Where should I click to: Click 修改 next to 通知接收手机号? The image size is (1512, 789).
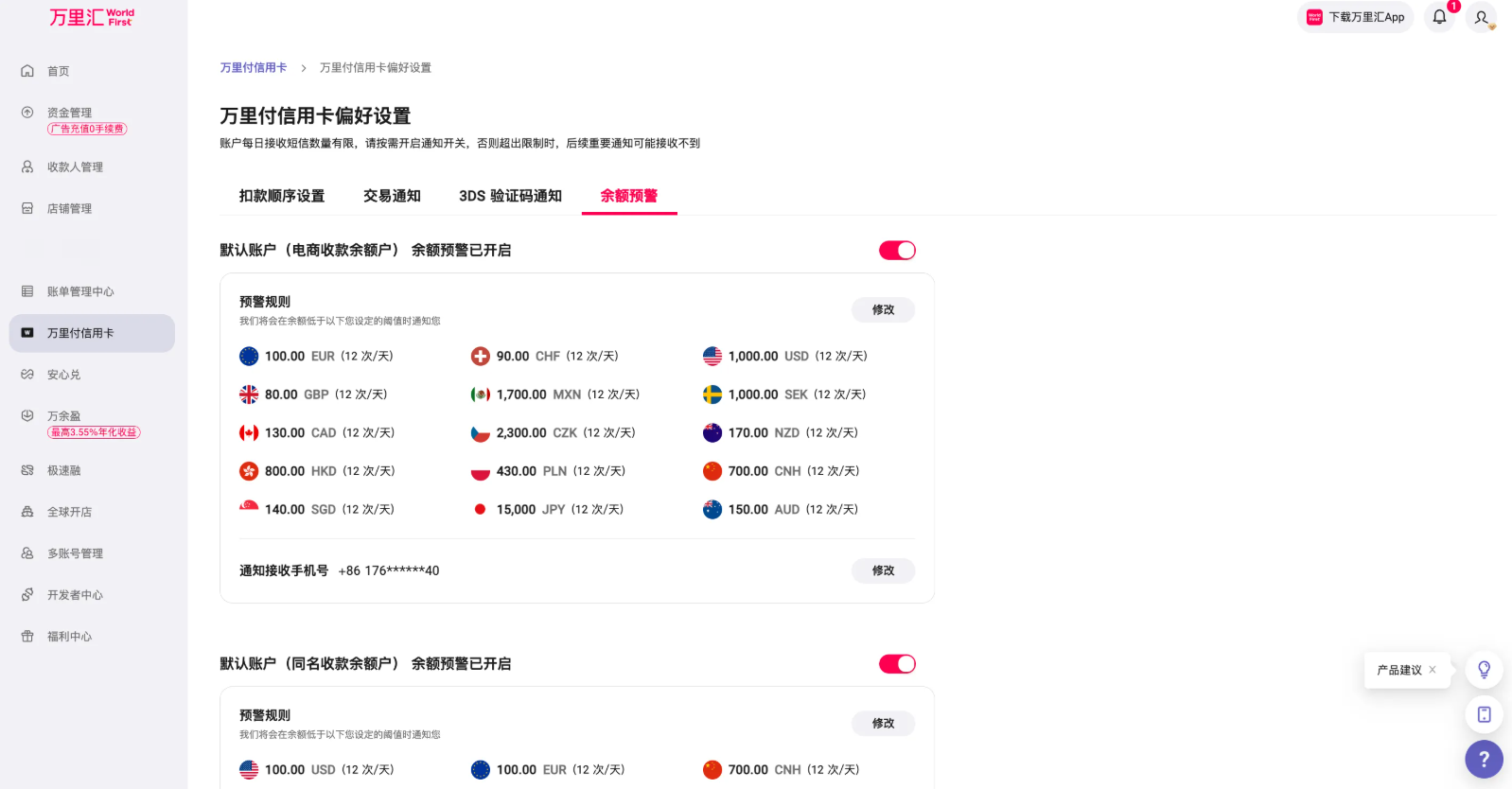tap(883, 570)
